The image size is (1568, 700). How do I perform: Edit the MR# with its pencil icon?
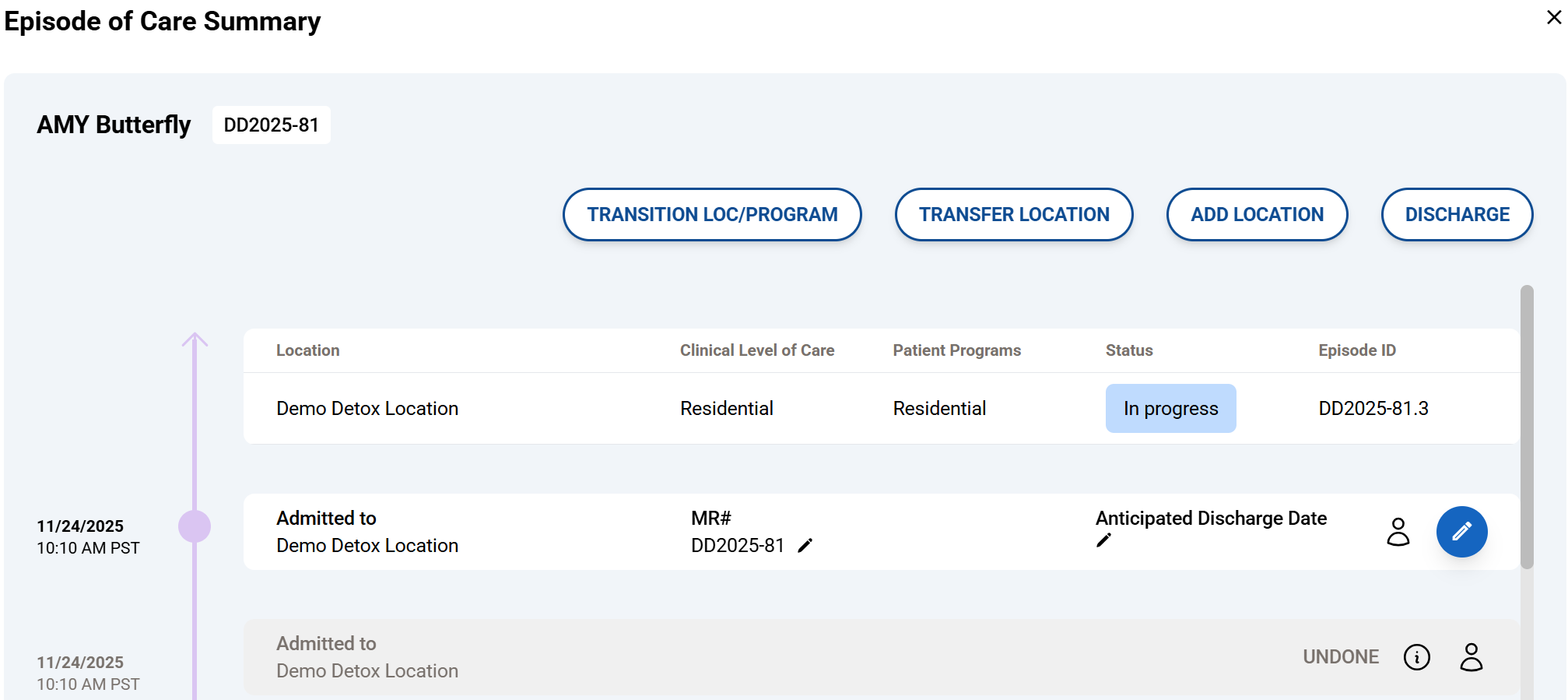pyautogui.click(x=805, y=546)
